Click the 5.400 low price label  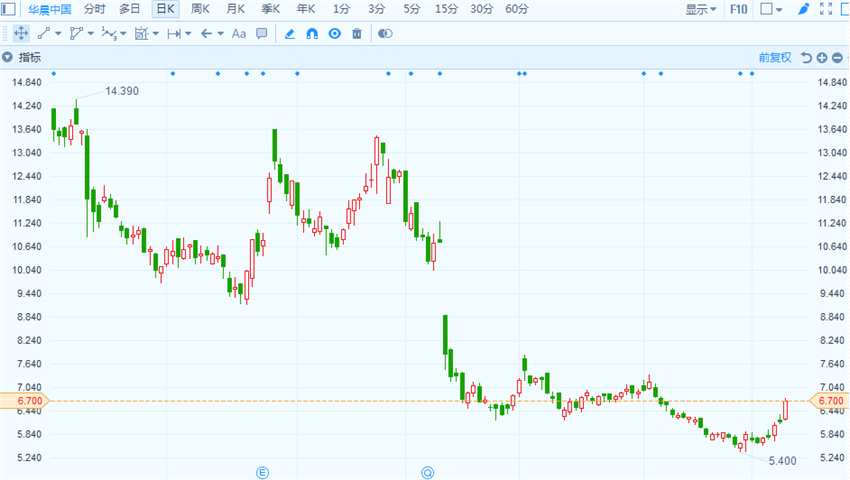click(783, 461)
